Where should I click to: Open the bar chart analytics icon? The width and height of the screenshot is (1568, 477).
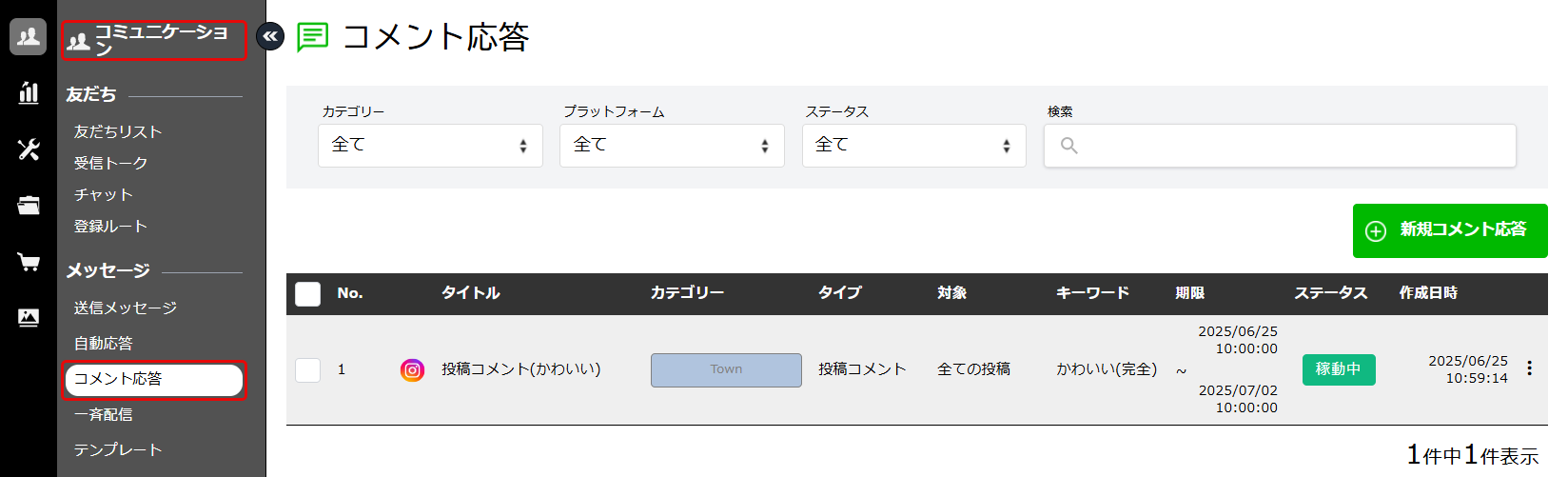pyautogui.click(x=29, y=92)
